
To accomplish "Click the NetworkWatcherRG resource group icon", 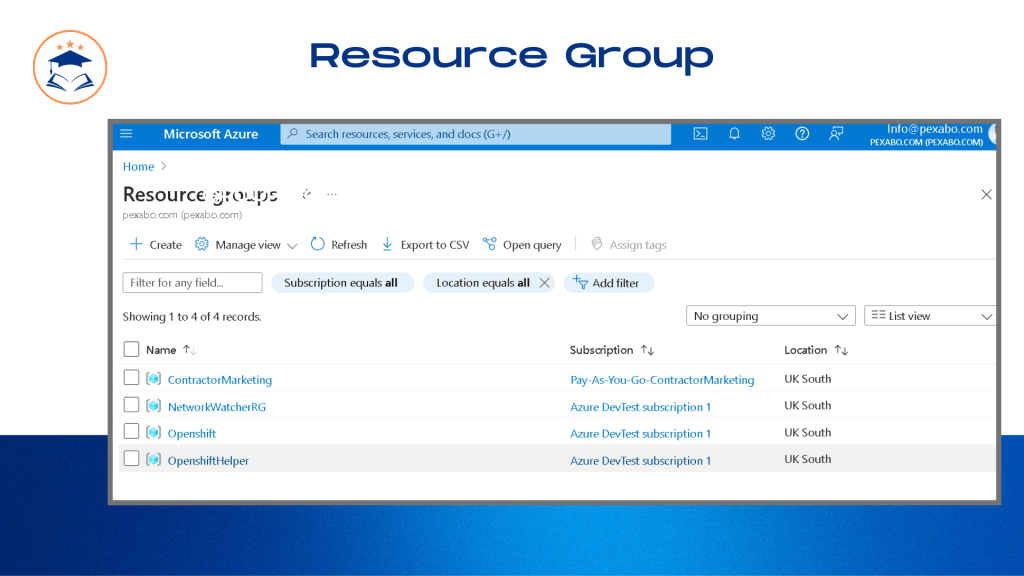I will click(153, 406).
